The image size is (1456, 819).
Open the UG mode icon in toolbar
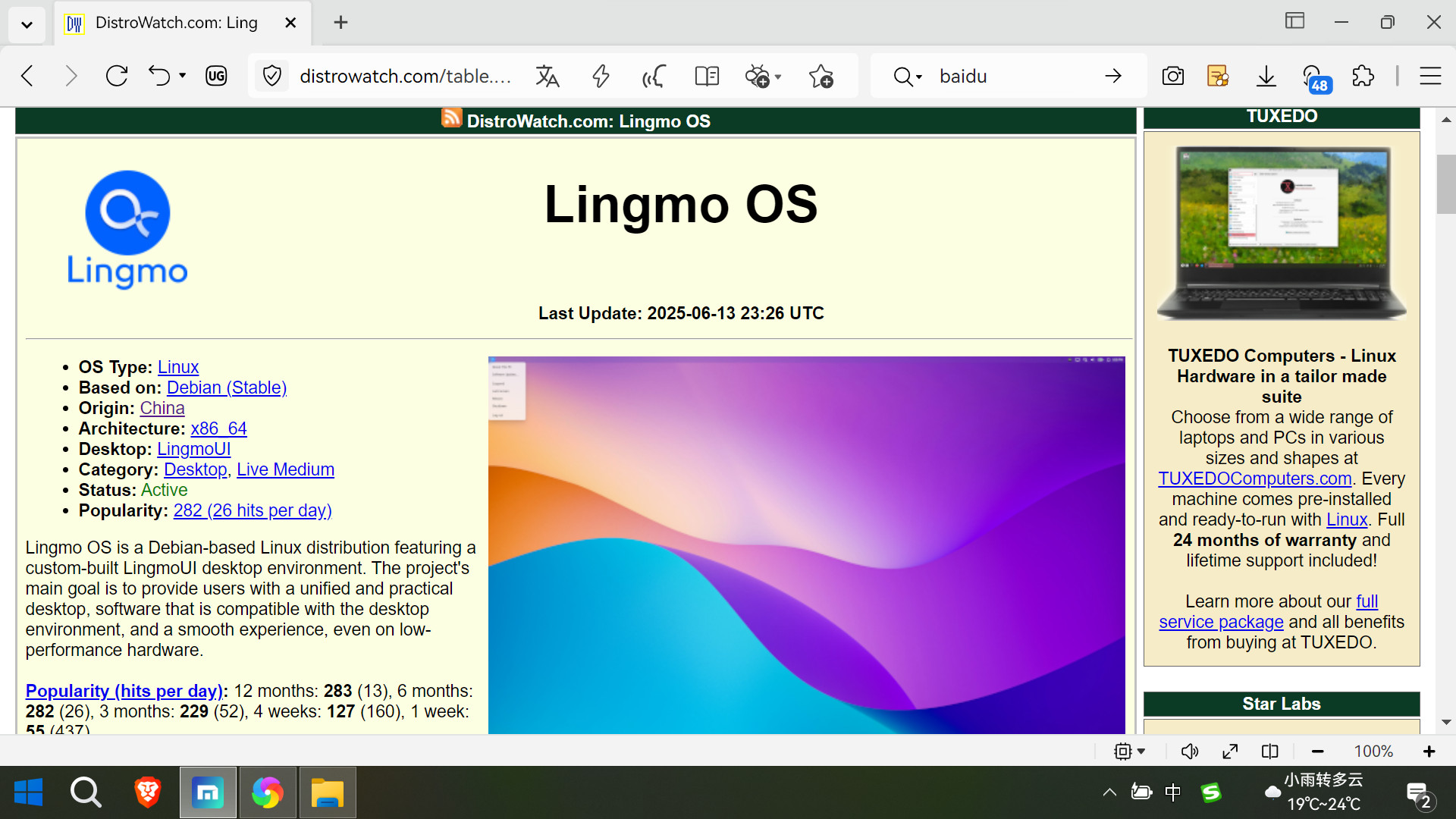(216, 76)
